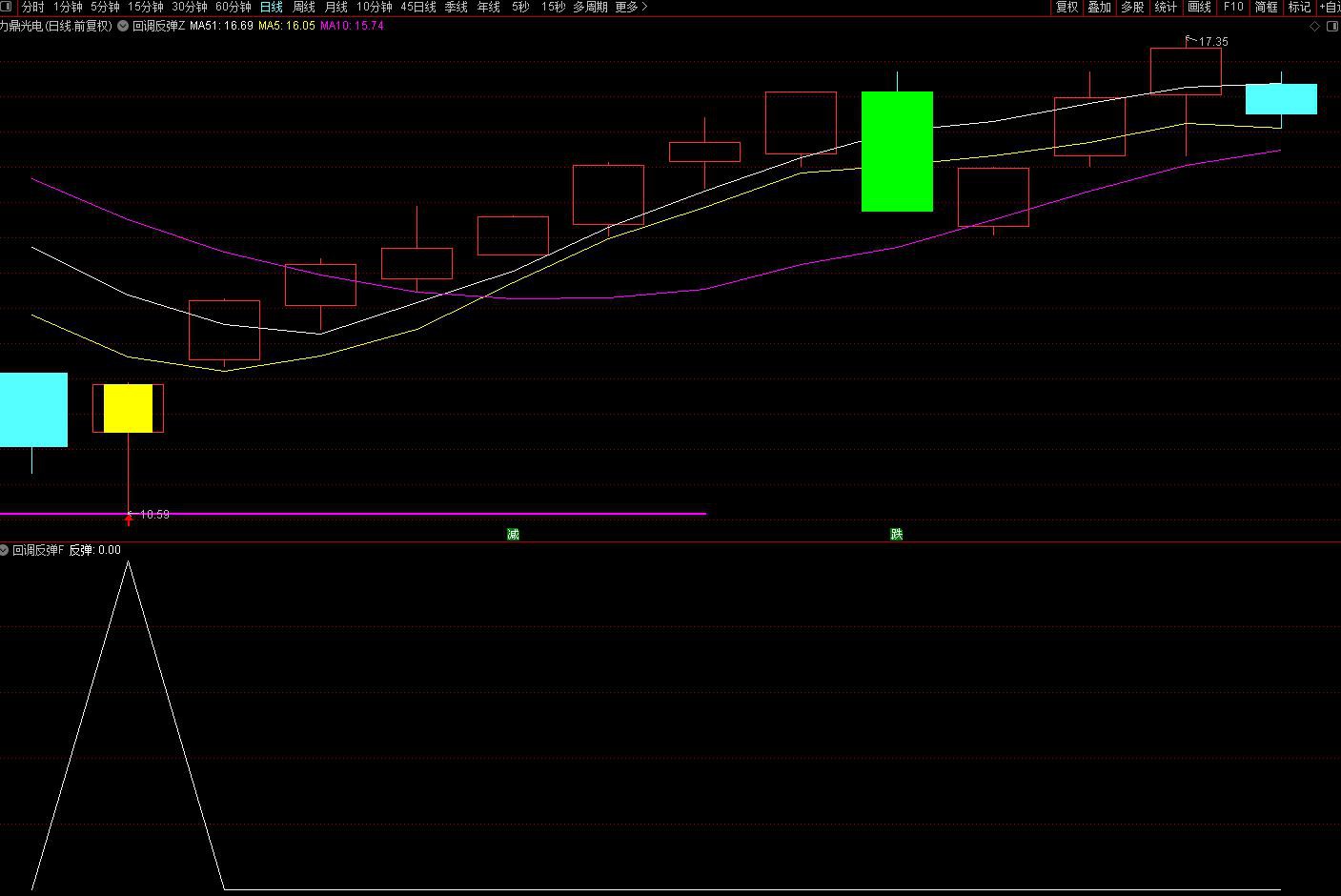
Task: Add stock via +自选 button
Action: (x=1330, y=7)
